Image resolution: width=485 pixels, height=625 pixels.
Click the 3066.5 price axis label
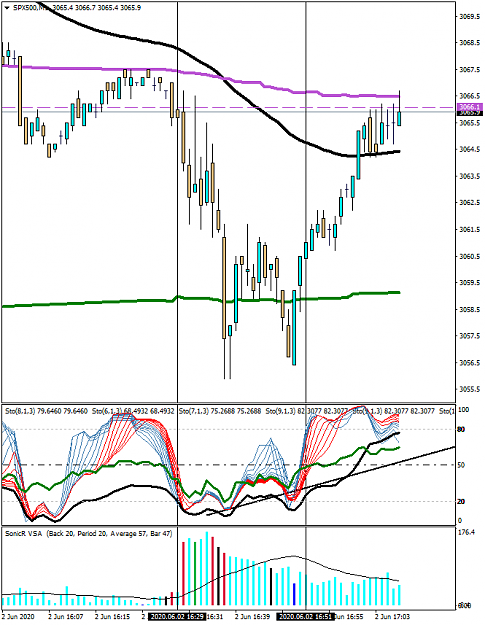point(470,96)
